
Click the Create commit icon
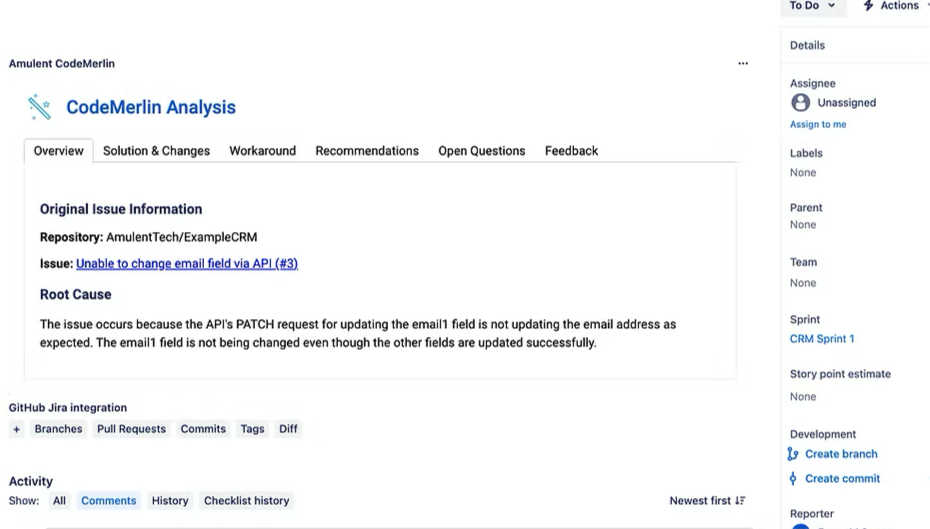point(793,479)
